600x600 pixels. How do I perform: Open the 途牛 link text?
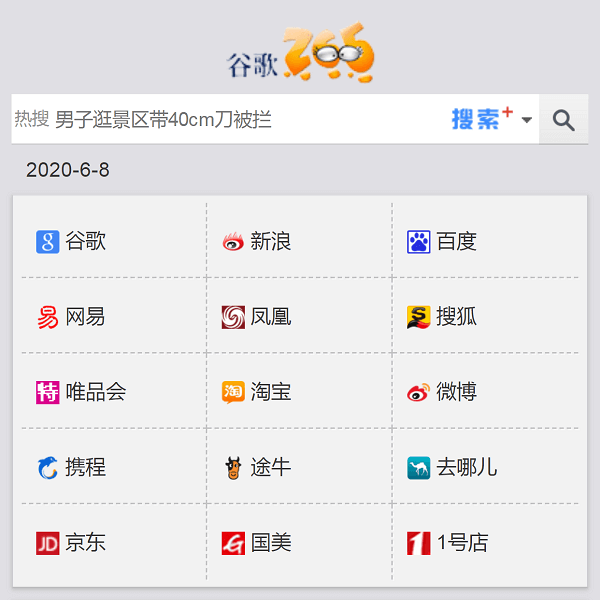coord(271,467)
